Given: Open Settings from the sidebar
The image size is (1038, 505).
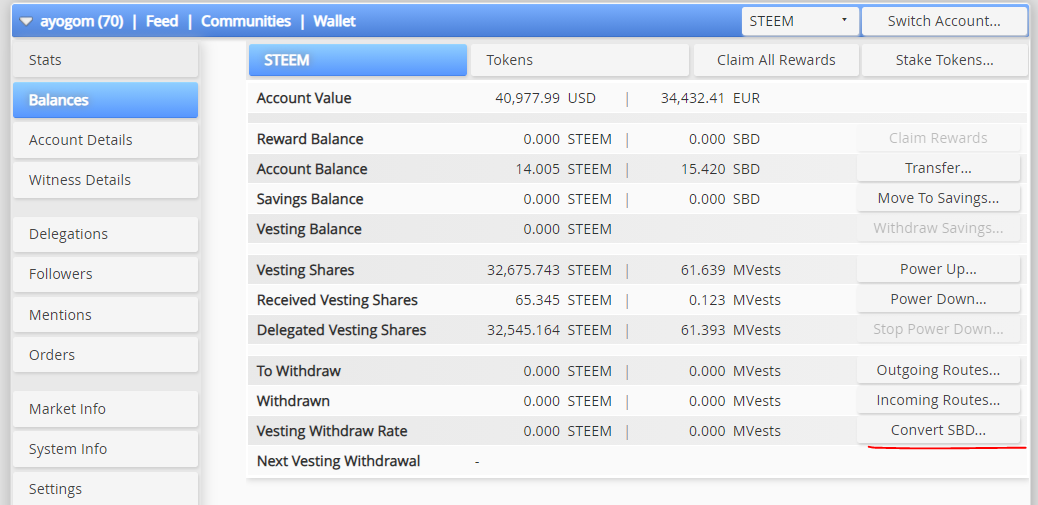Looking at the screenshot, I should [105, 488].
